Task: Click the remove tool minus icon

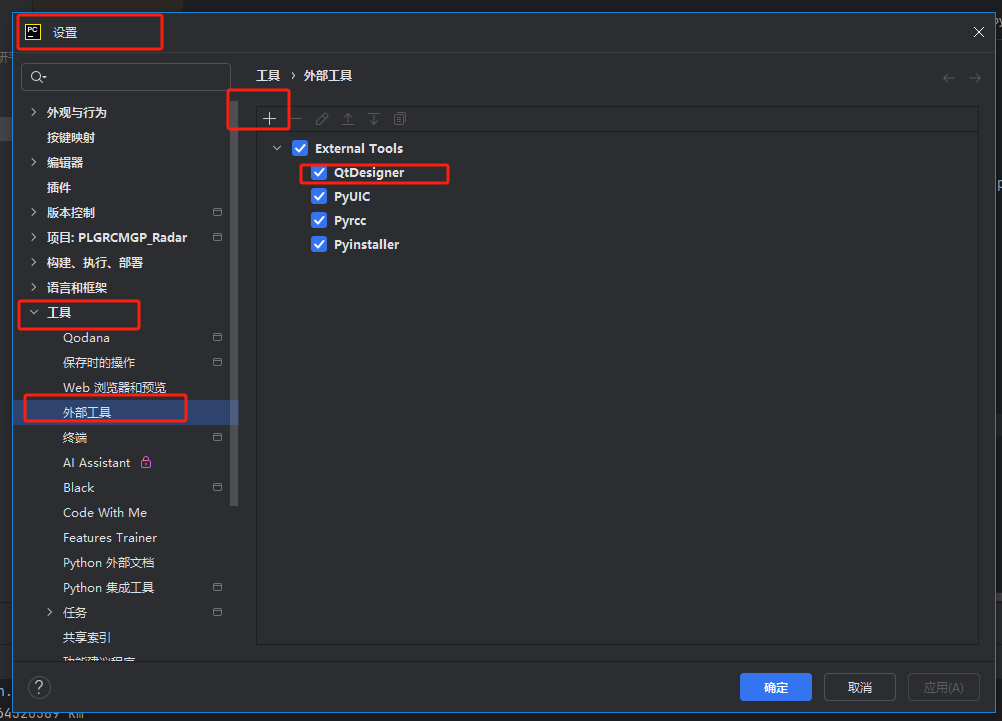Action: 296,118
